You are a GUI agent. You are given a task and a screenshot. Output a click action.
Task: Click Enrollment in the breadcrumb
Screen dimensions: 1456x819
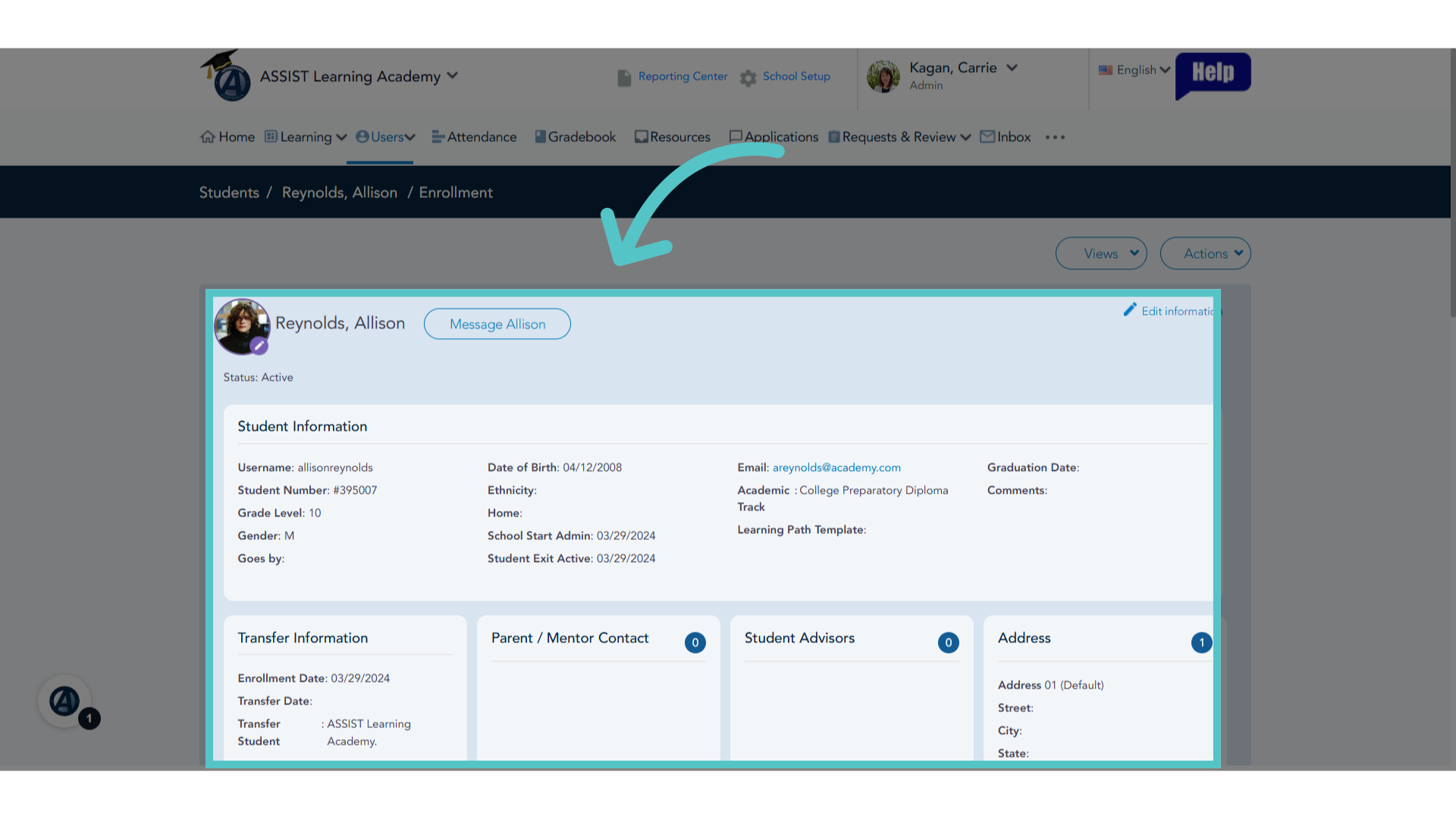click(x=456, y=193)
